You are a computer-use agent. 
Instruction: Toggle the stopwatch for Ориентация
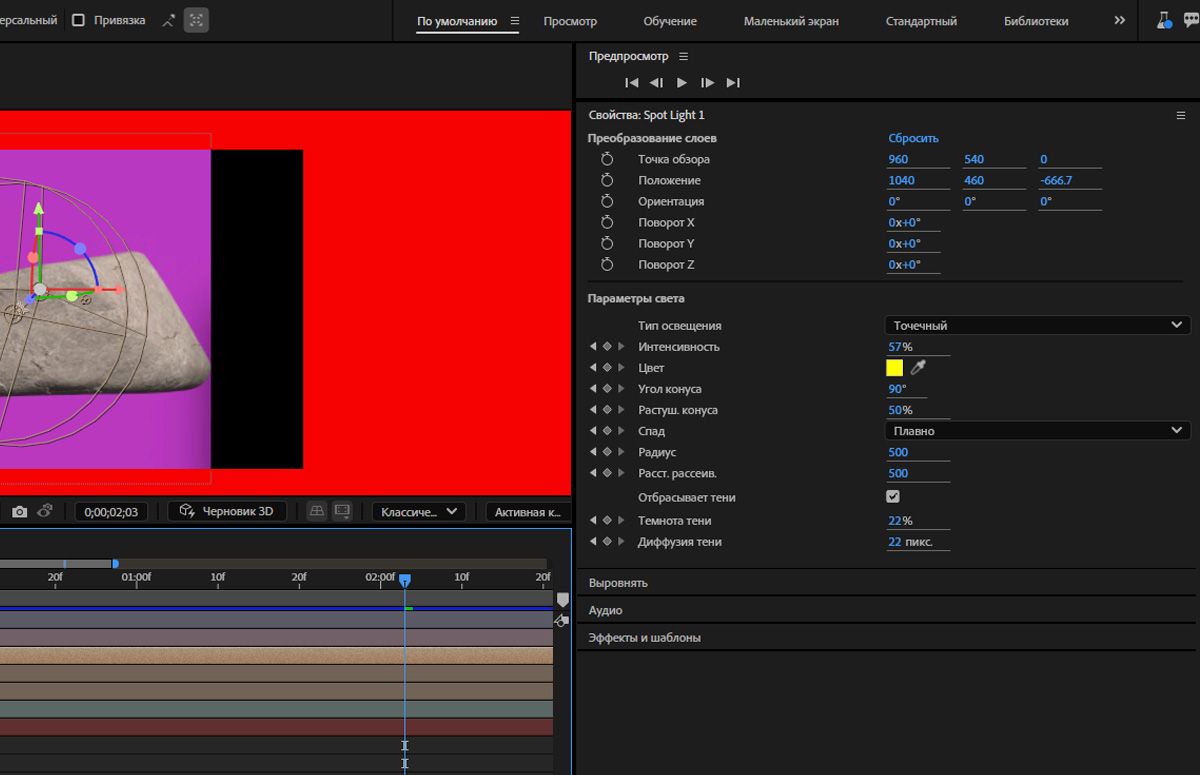pyautogui.click(x=606, y=202)
